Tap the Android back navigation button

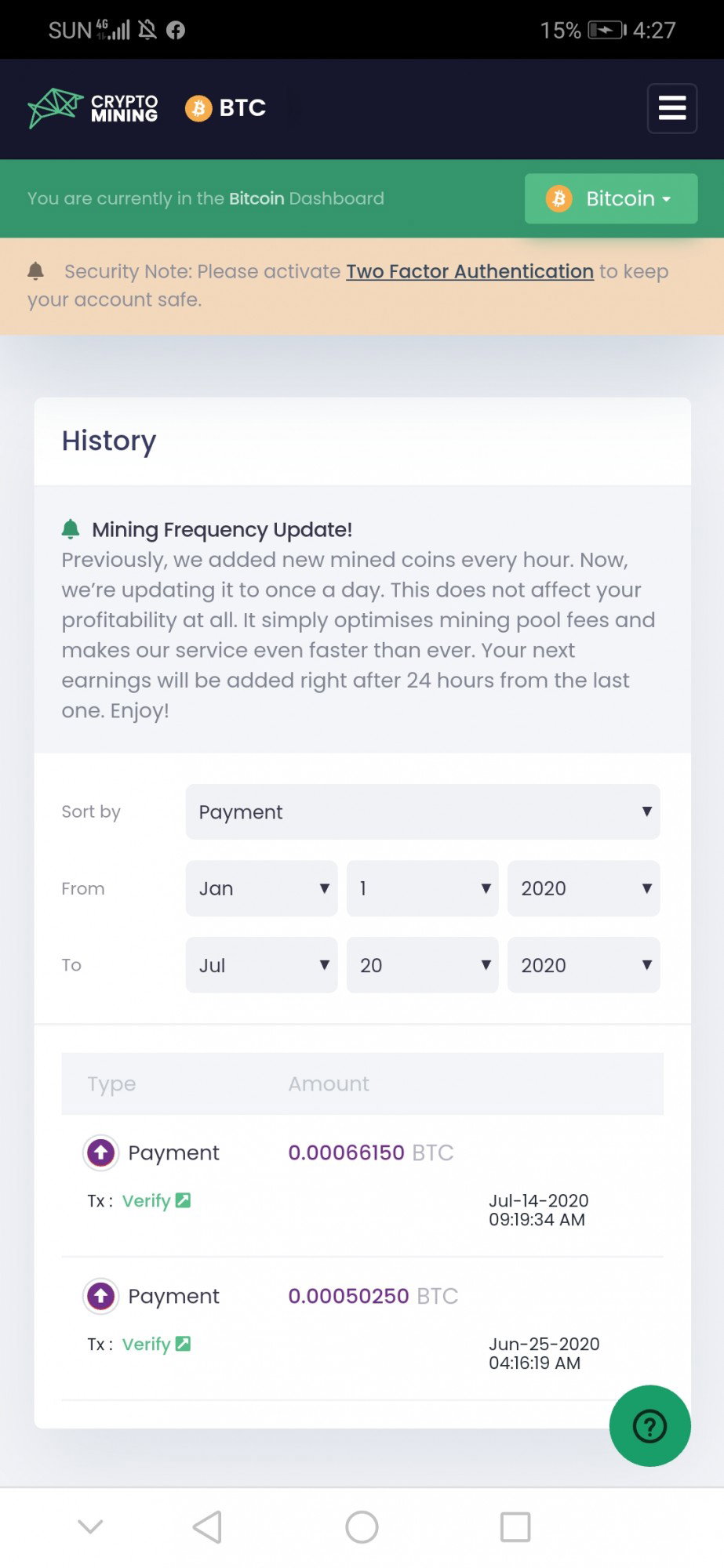[x=207, y=1526]
